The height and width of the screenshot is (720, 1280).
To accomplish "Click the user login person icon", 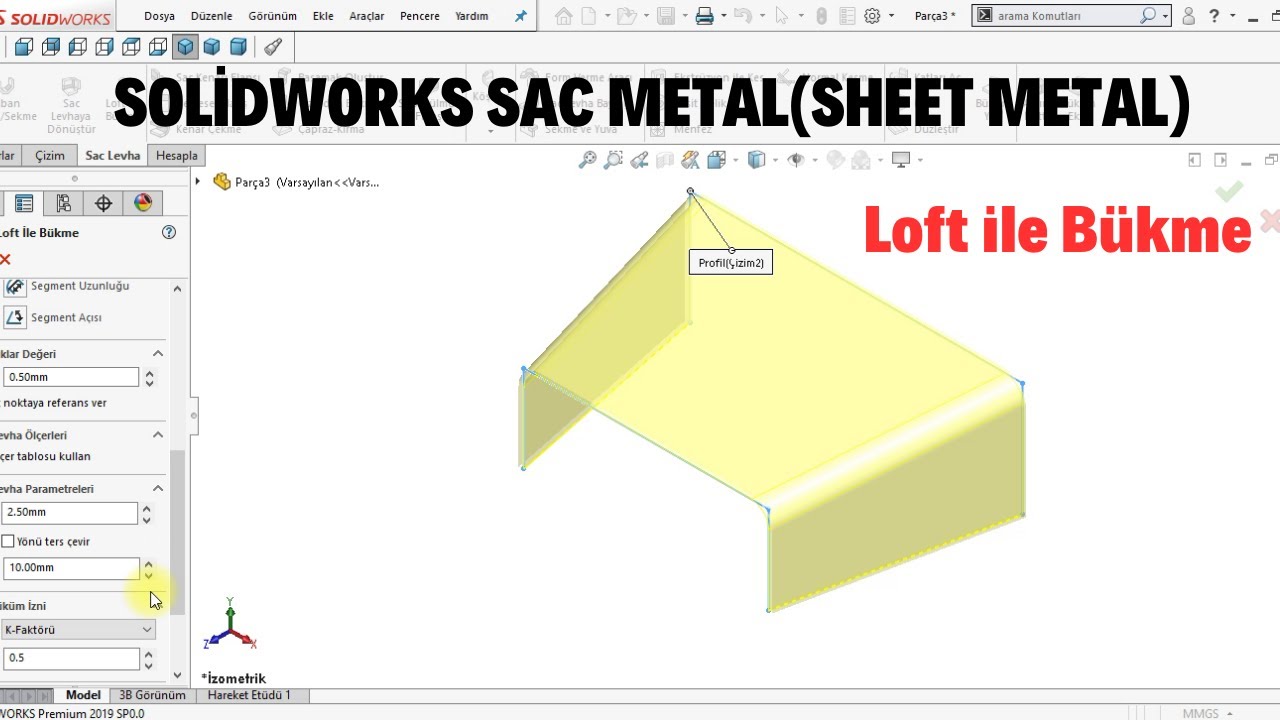I will click(1188, 16).
